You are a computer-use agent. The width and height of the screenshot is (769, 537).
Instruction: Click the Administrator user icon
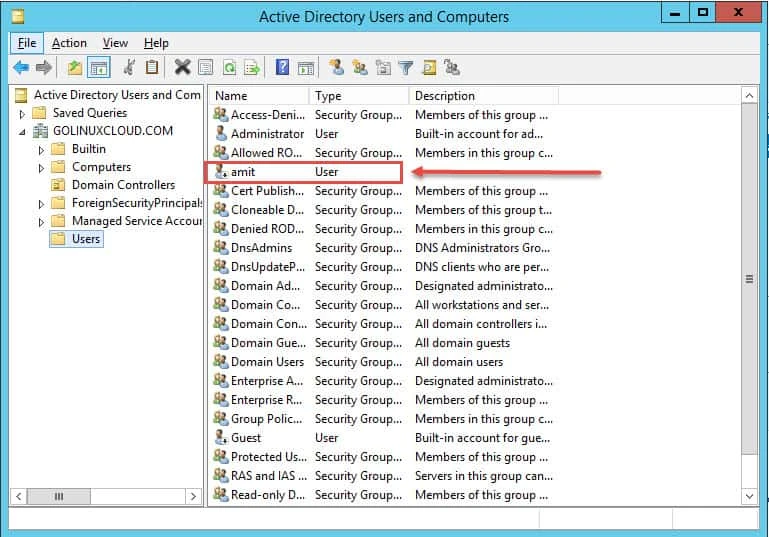point(221,133)
